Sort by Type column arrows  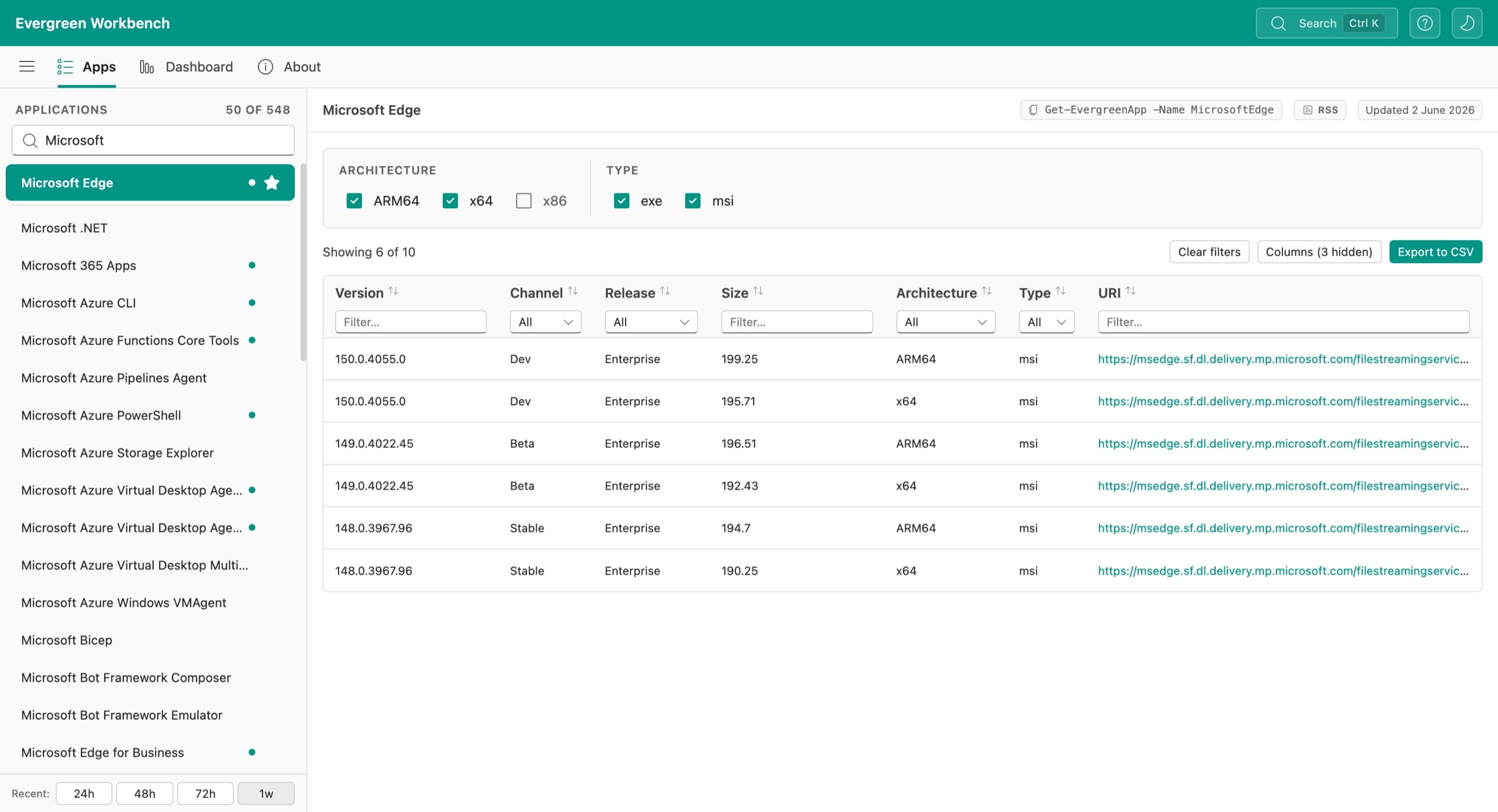[x=1060, y=291]
